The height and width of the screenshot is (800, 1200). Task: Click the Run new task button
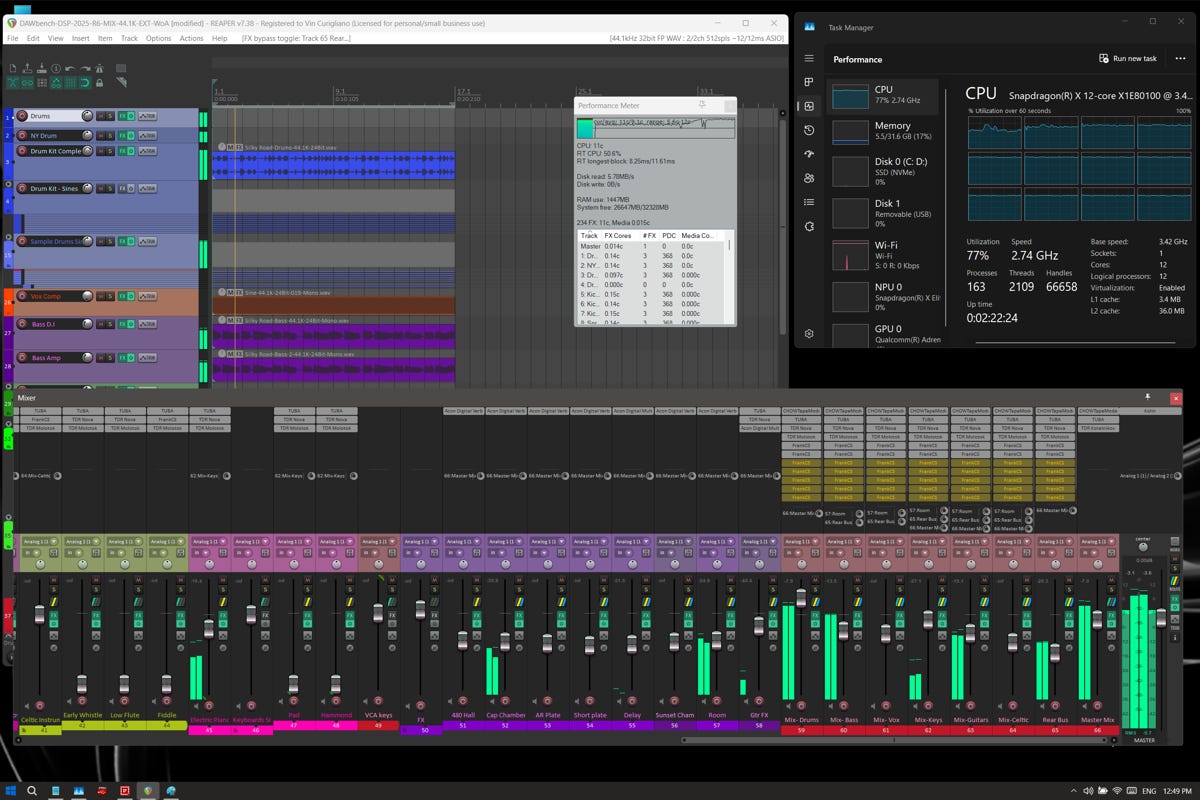[x=1128, y=59]
